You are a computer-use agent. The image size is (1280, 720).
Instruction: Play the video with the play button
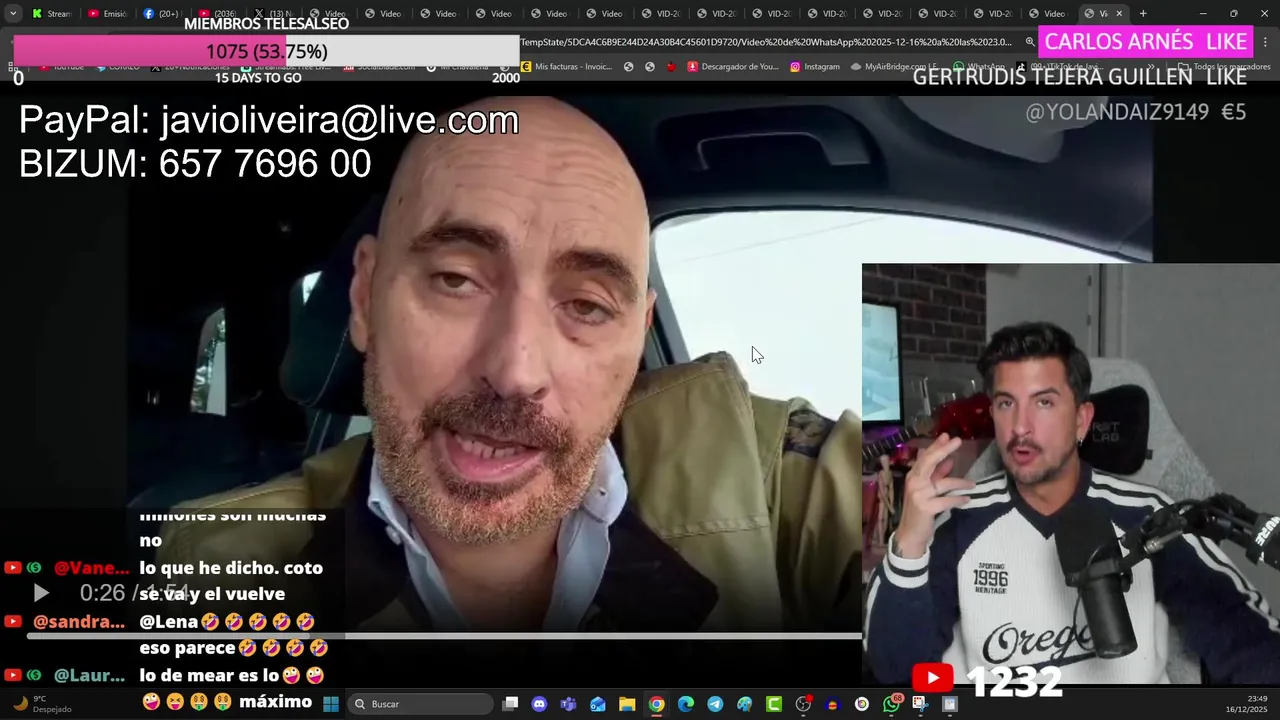41,593
